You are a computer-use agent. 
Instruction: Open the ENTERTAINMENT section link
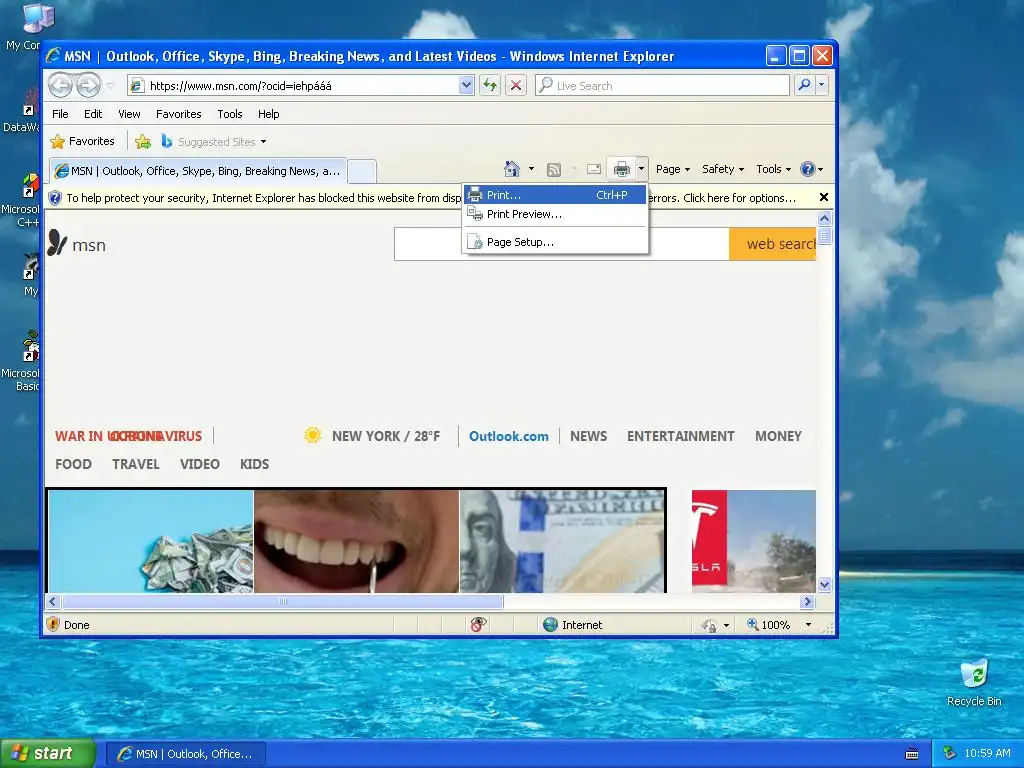point(680,436)
